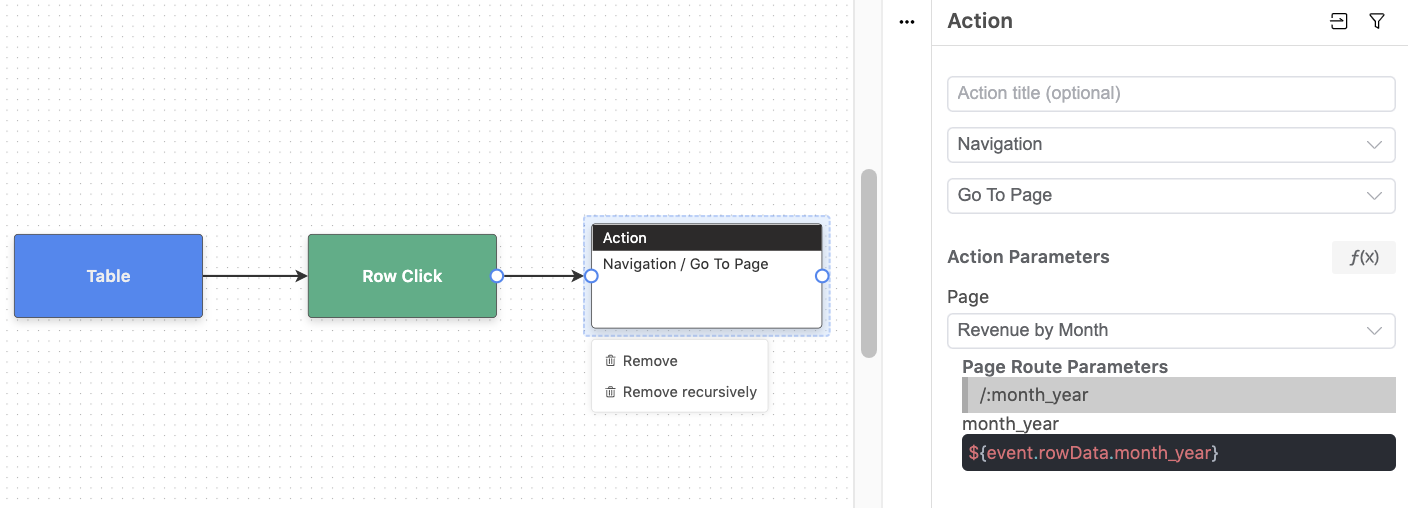Click the month_year expression code field
Screen dimensions: 1408x508
(1177, 453)
